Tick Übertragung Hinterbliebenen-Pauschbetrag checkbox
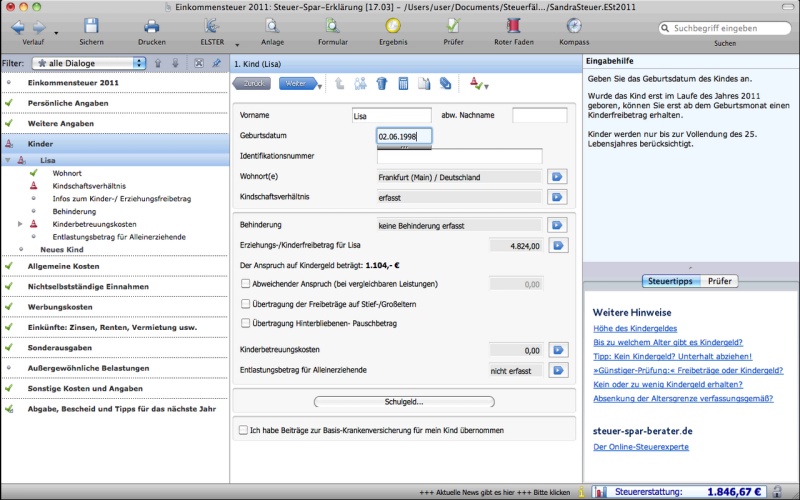This screenshot has height=500, width=800. coord(245,323)
